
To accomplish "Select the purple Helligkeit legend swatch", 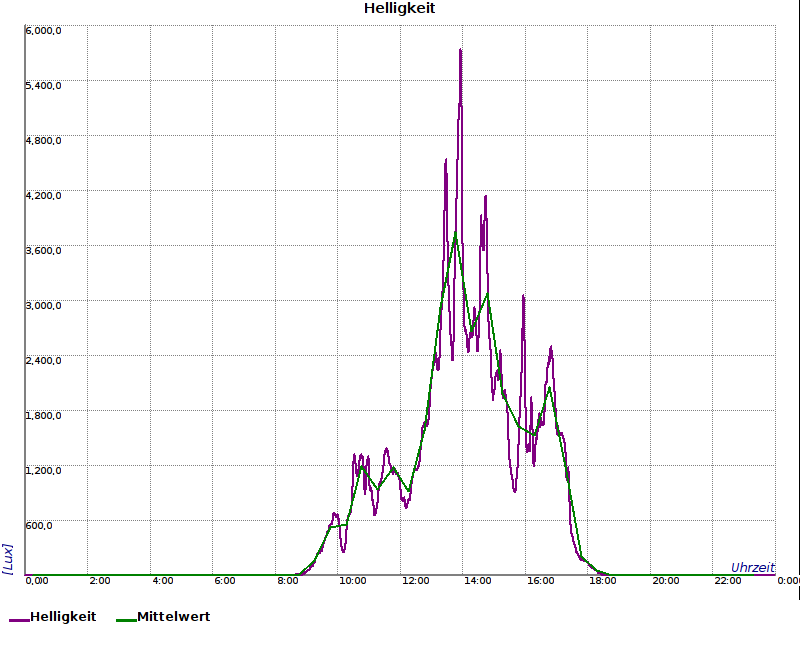I will 19,620.
